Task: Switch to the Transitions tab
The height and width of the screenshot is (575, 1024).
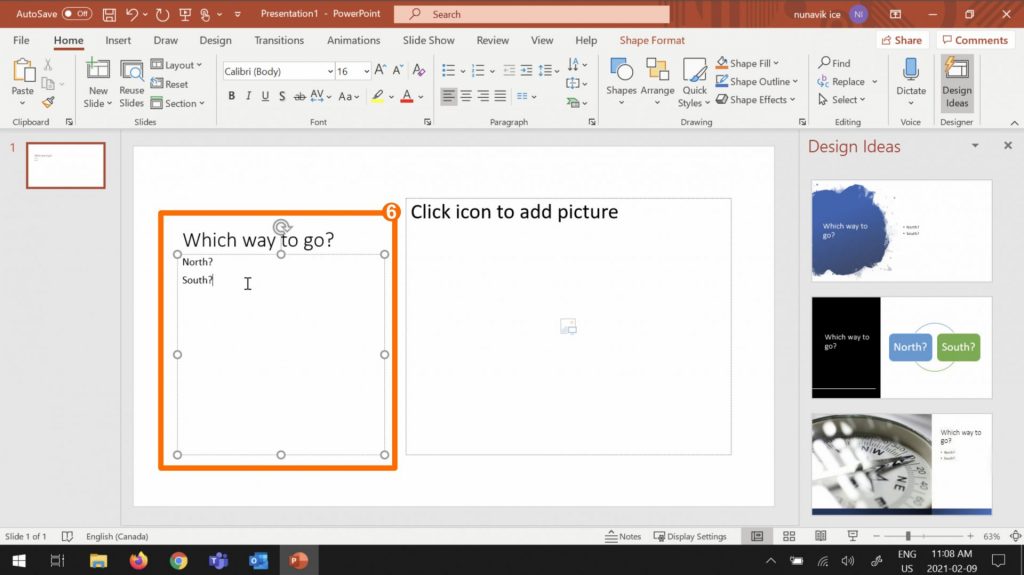Action: click(279, 40)
